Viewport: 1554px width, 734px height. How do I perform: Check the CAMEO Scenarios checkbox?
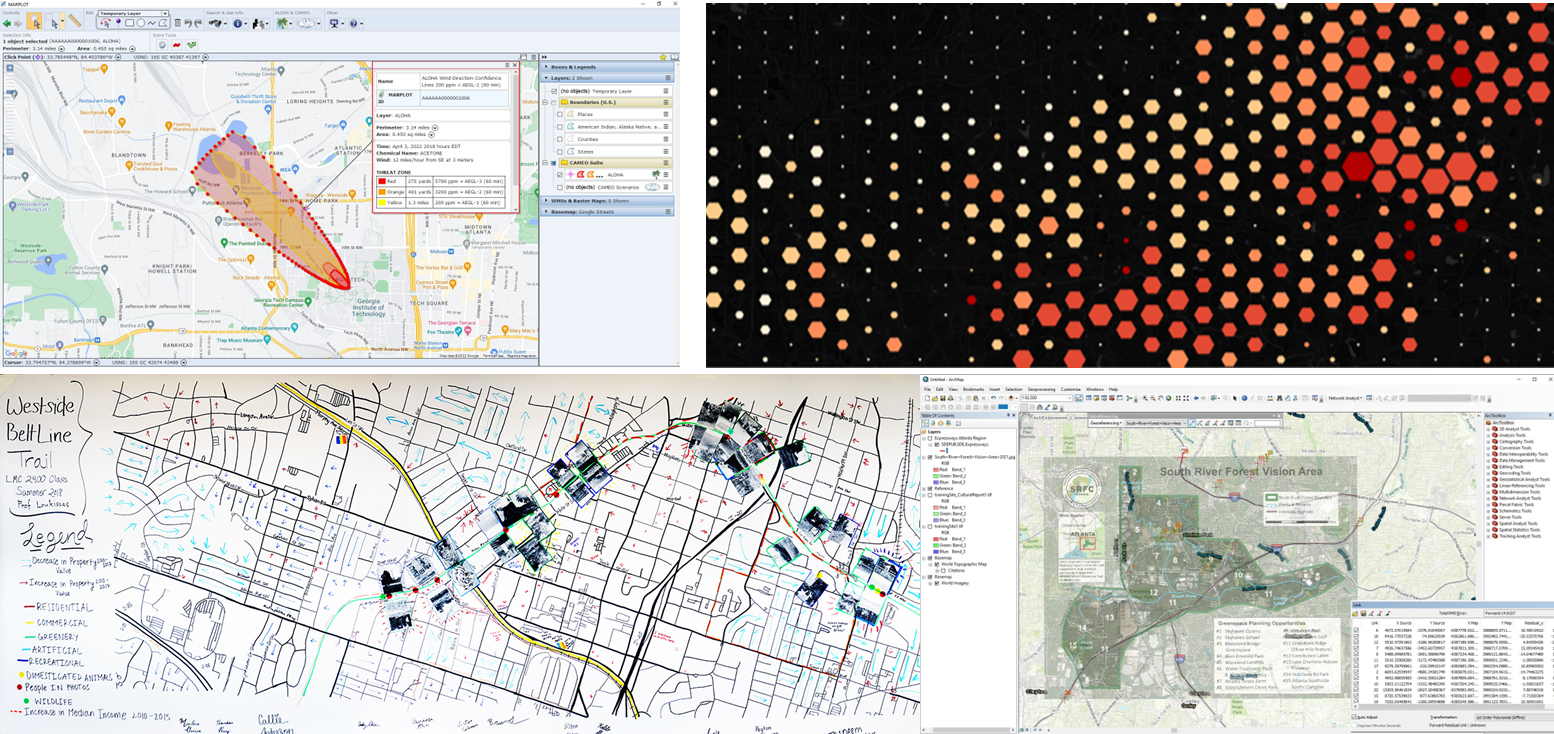pos(560,187)
